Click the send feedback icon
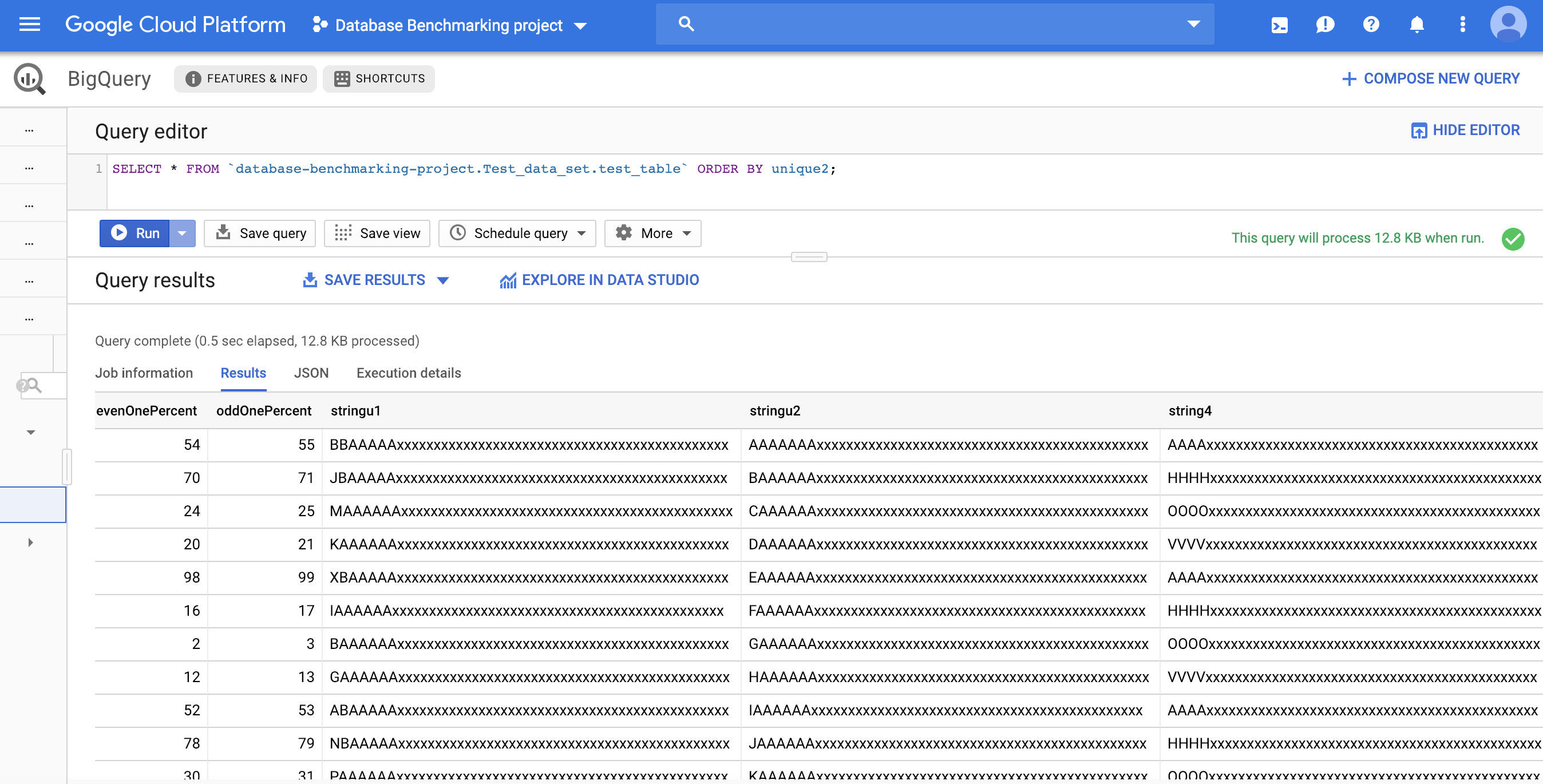The width and height of the screenshot is (1543, 784). pyautogui.click(x=1324, y=25)
